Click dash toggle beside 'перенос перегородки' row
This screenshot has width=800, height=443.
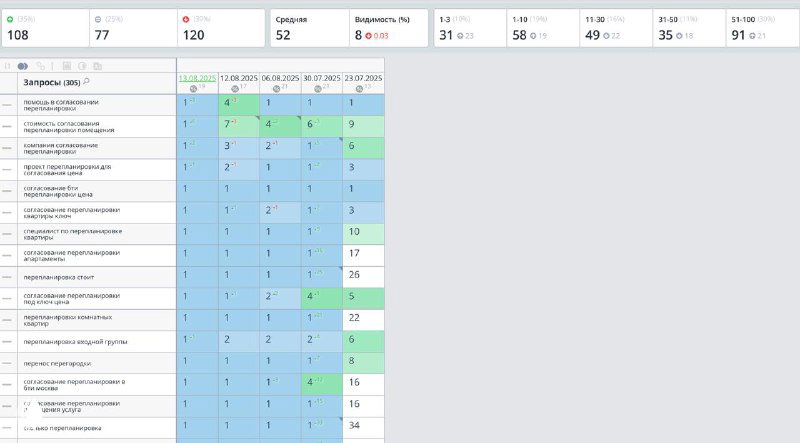7,363
